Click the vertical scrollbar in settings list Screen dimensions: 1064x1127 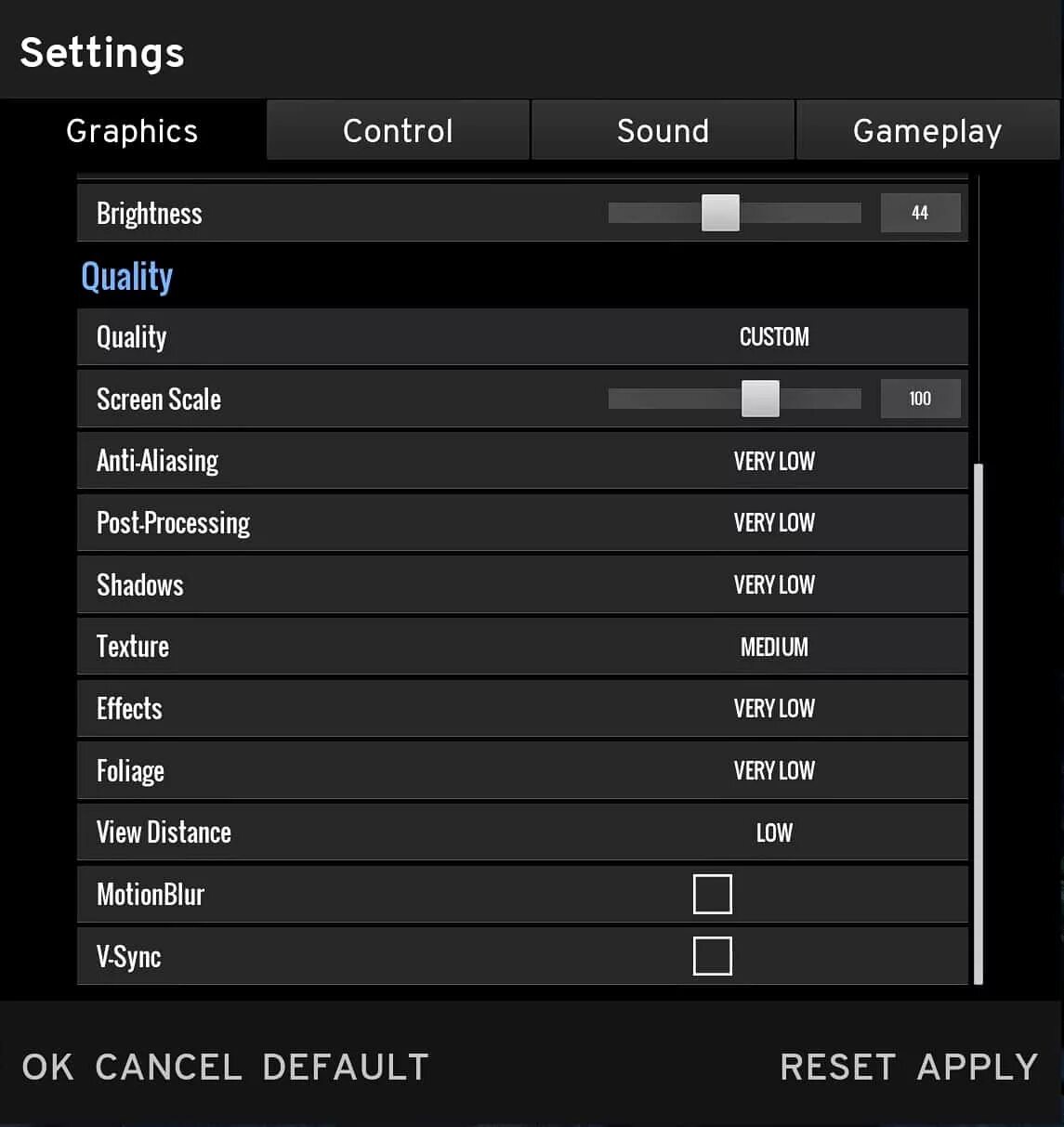978,723
